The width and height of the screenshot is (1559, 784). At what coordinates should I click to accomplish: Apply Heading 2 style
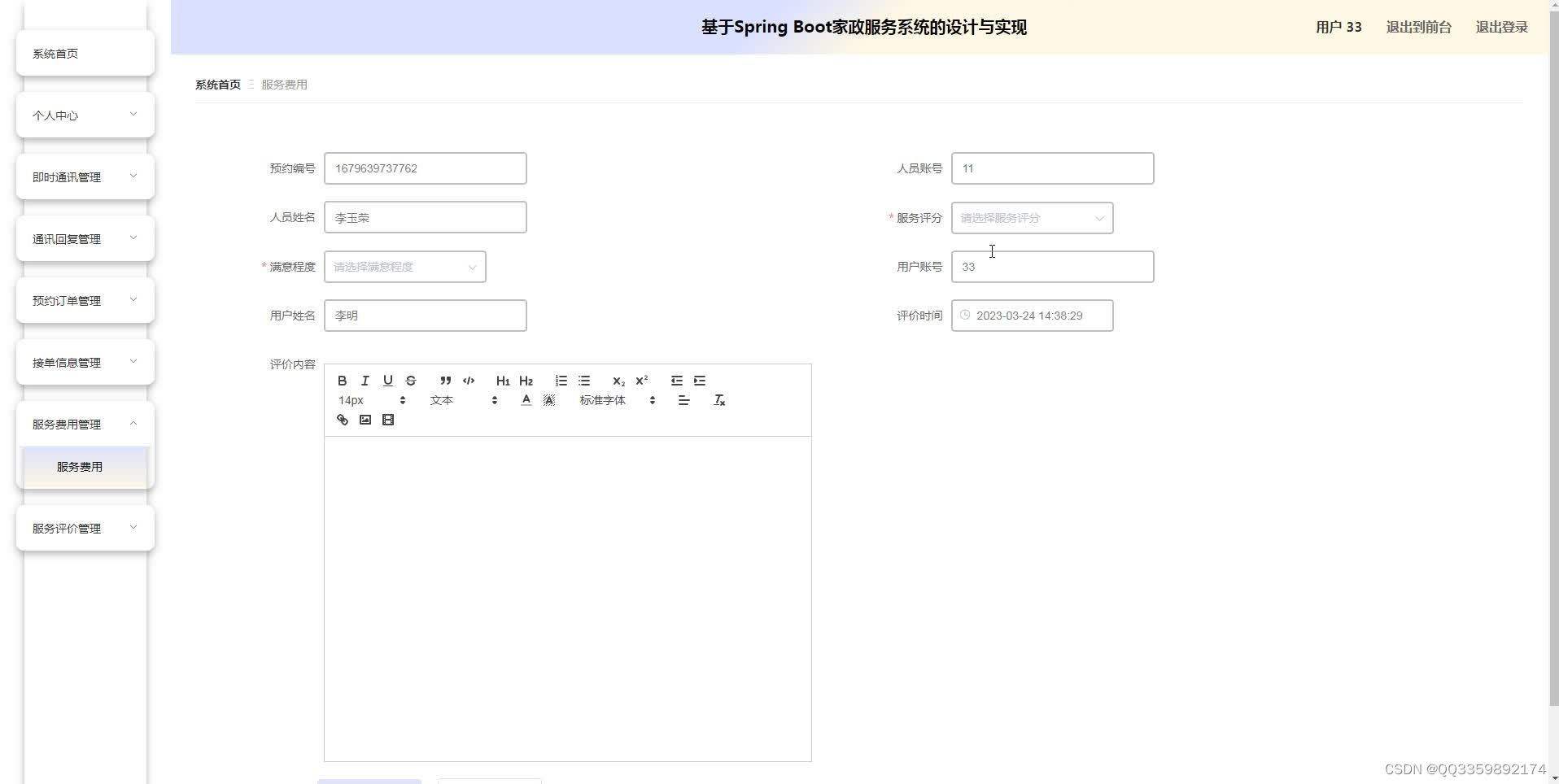click(526, 381)
